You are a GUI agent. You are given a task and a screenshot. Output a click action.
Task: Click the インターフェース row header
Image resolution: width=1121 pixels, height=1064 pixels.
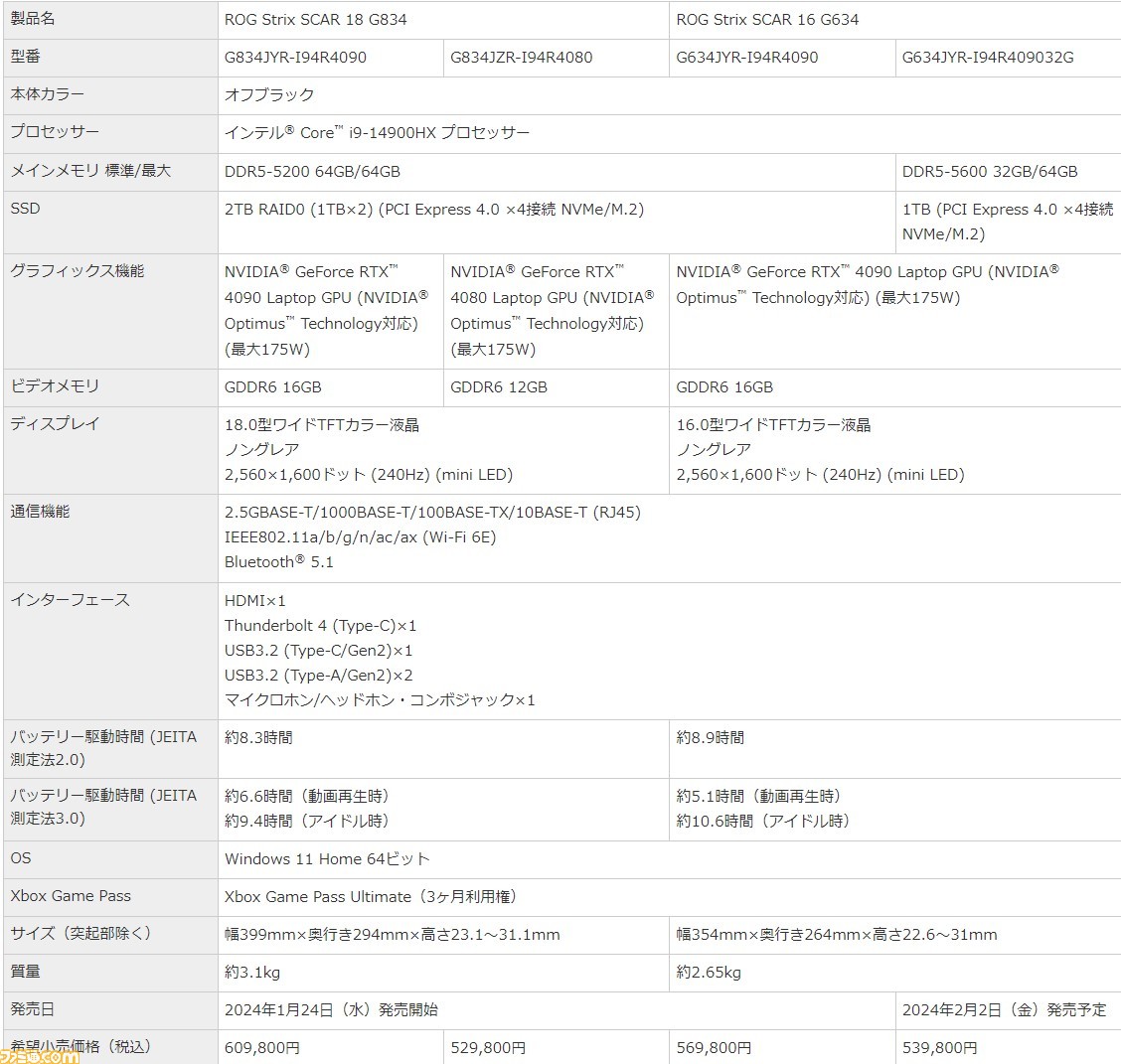click(111, 651)
